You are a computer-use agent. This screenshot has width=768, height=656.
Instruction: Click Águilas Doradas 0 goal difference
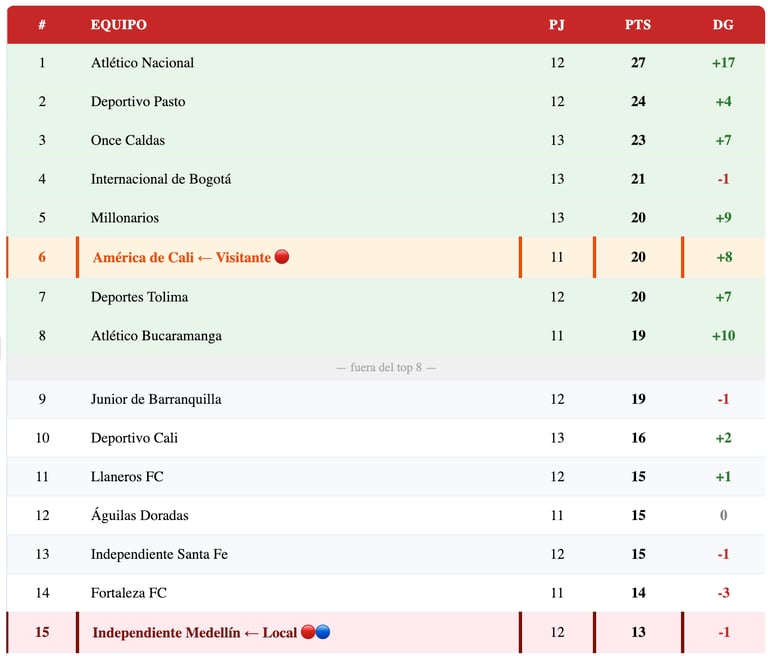pyautogui.click(x=723, y=515)
